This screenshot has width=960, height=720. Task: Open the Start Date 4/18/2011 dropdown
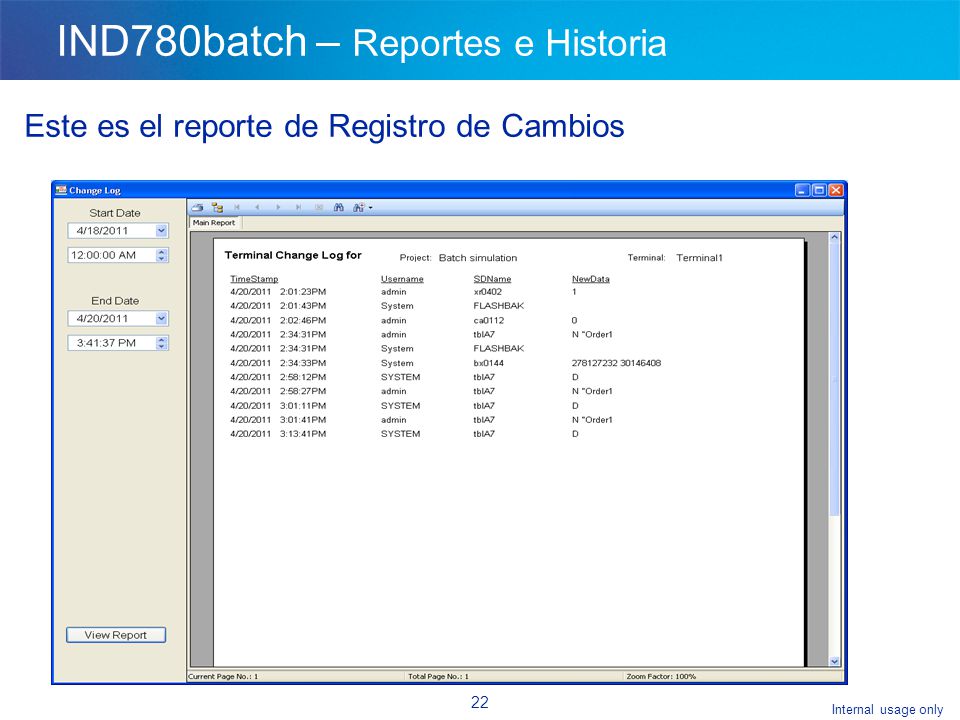(162, 231)
